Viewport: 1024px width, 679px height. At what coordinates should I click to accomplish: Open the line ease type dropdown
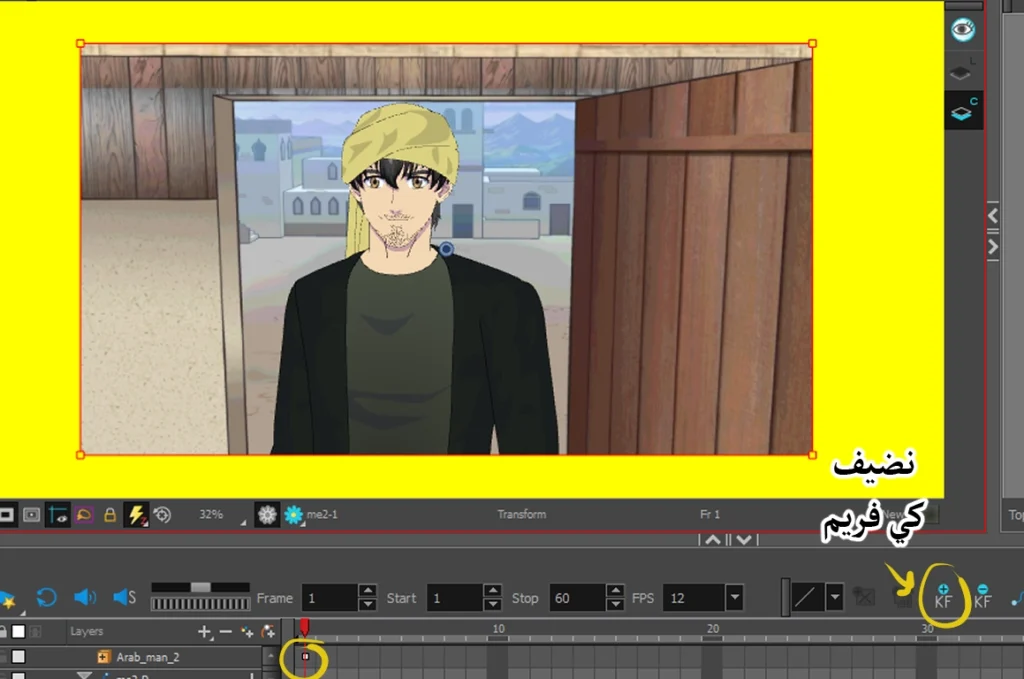[834, 598]
